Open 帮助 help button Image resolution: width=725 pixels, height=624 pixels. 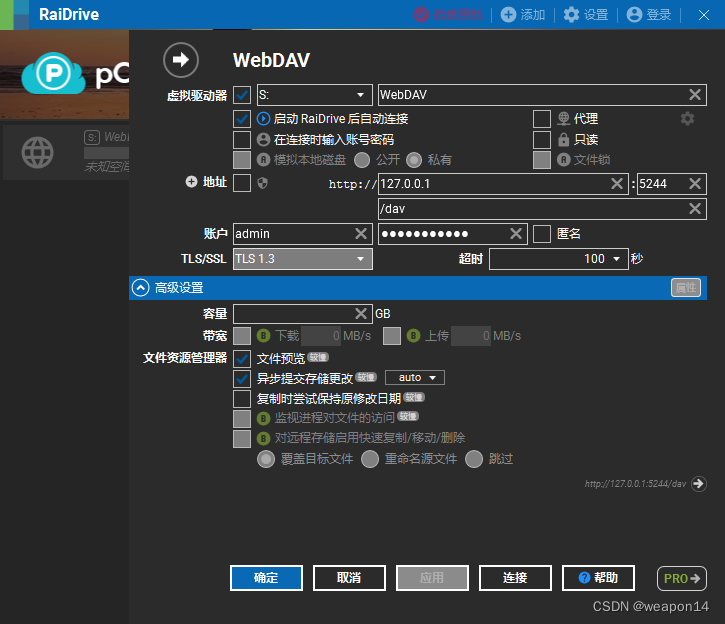598,578
